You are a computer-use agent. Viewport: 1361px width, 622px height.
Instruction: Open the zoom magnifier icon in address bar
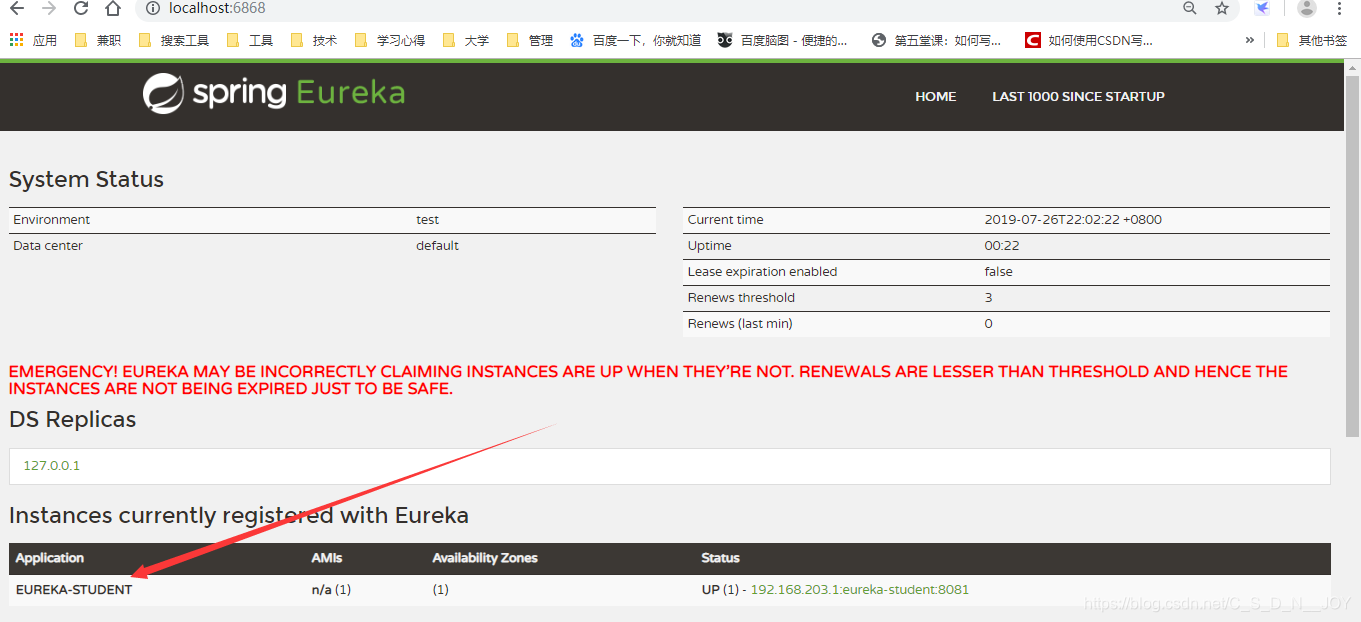point(1190,8)
